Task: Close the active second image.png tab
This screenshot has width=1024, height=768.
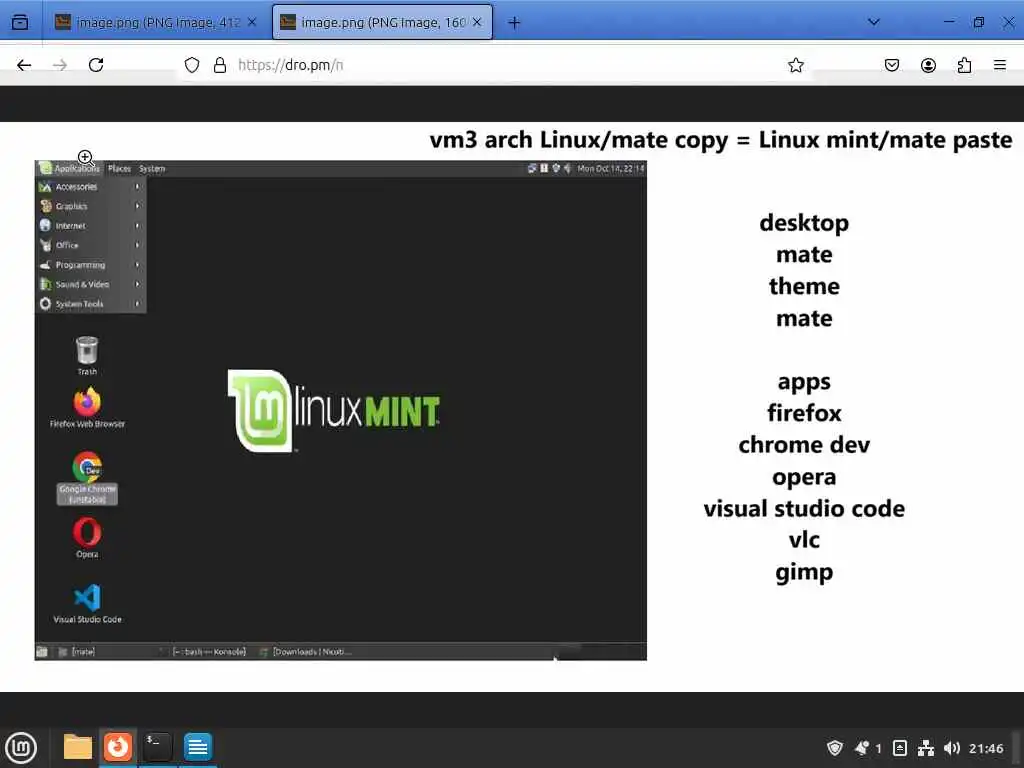Action: coord(477,22)
